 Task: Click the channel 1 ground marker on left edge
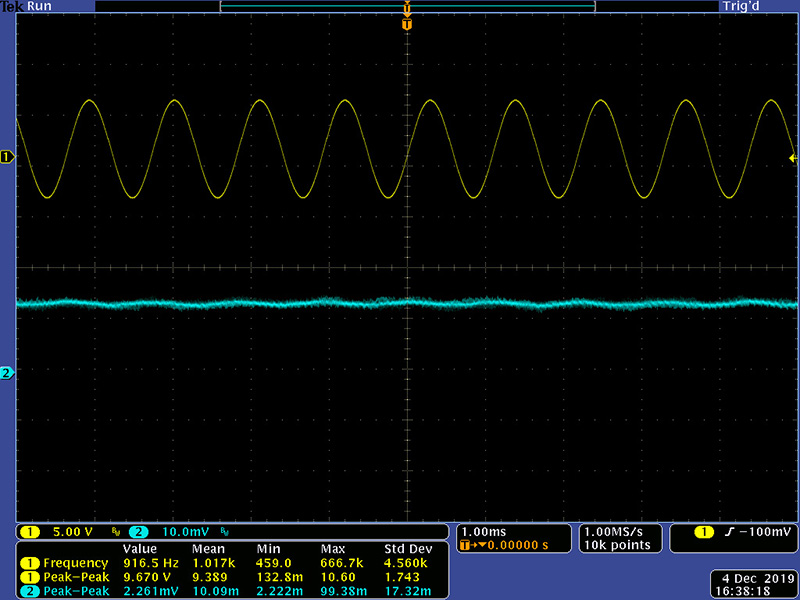(x=7, y=157)
